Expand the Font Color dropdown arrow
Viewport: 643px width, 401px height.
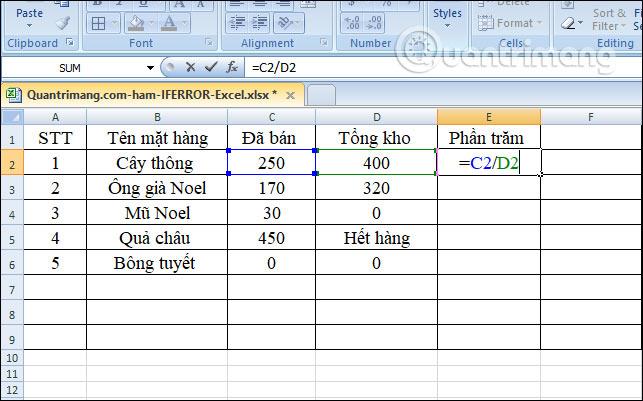click(184, 24)
